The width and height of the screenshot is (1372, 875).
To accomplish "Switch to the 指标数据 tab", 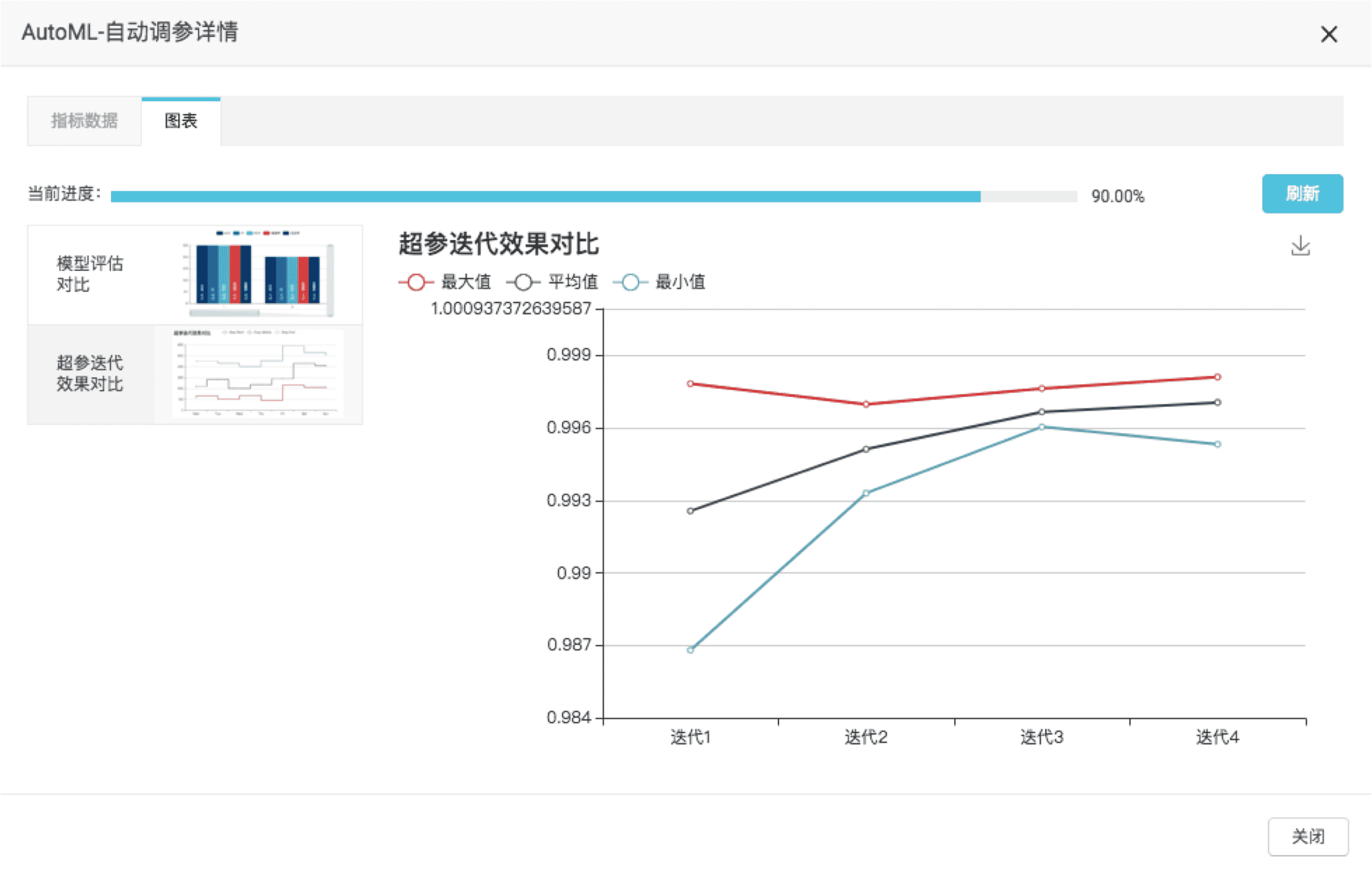I will click(x=85, y=121).
